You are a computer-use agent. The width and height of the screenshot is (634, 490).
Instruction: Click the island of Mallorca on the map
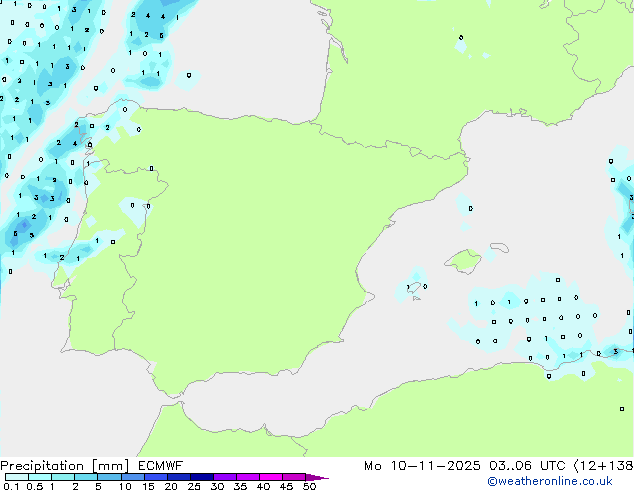pyautogui.click(x=463, y=261)
